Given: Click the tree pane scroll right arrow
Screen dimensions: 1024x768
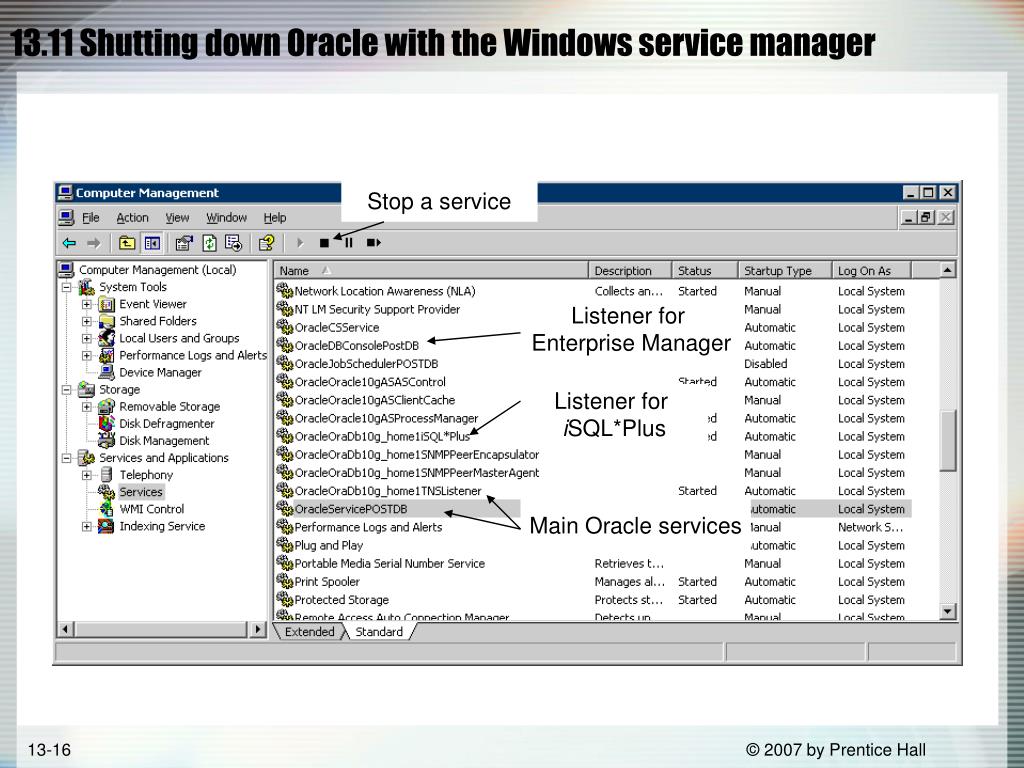Looking at the screenshot, I should click(258, 630).
